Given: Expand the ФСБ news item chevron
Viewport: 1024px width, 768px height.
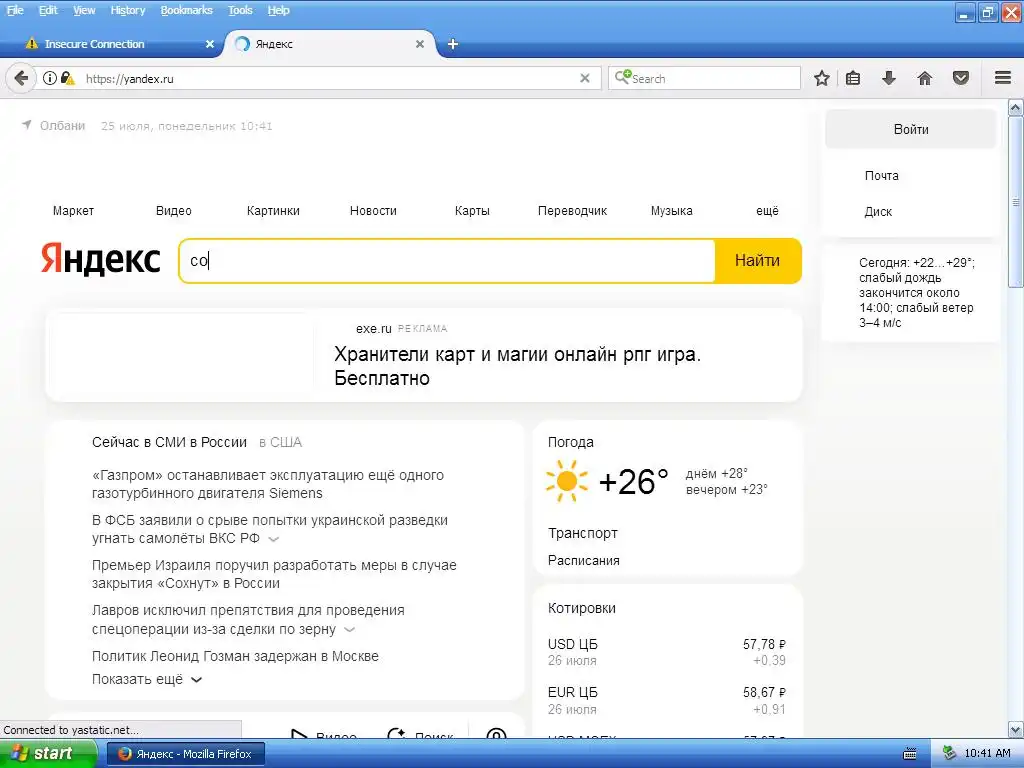Looking at the screenshot, I should pyautogui.click(x=274, y=539).
